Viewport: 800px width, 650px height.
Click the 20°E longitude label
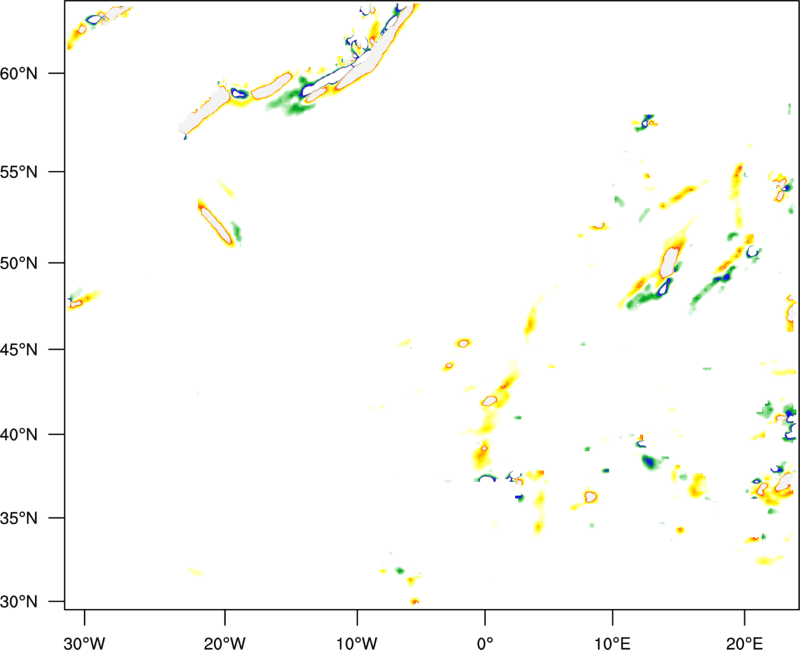(744, 643)
